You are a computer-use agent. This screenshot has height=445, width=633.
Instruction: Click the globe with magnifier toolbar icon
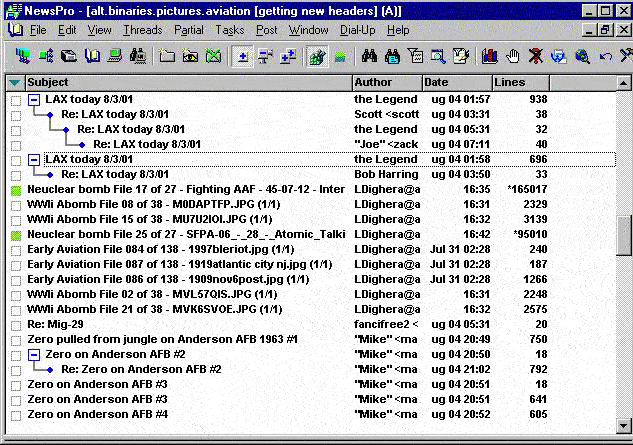[x=582, y=56]
